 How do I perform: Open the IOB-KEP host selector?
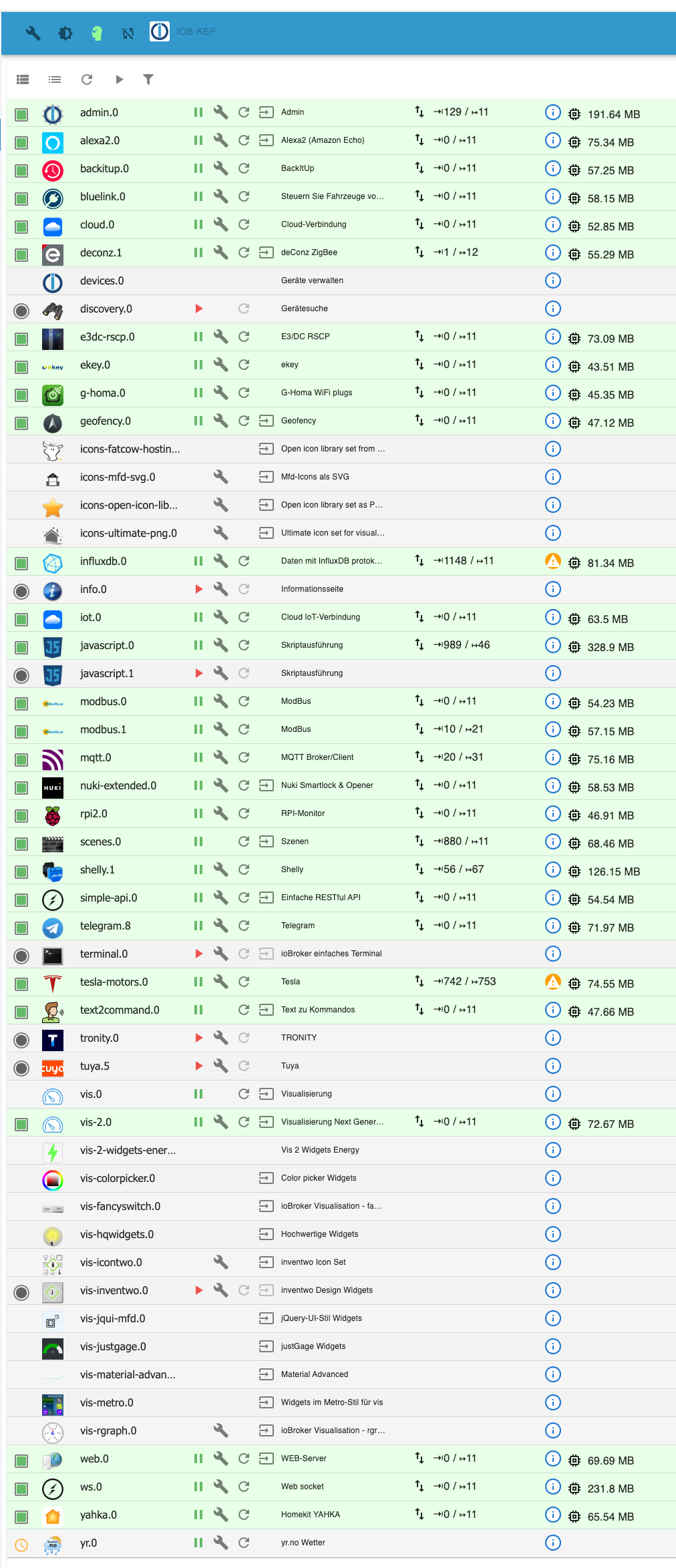coord(183,31)
